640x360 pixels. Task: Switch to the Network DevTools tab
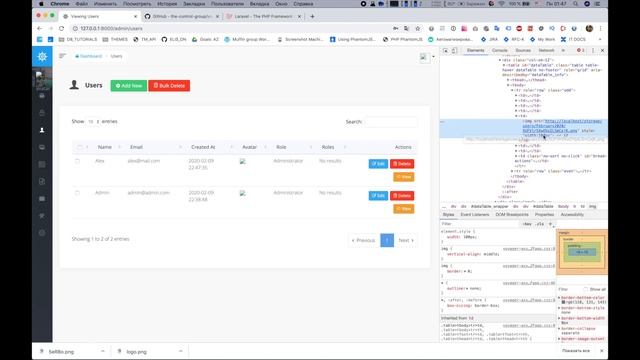coord(547,51)
